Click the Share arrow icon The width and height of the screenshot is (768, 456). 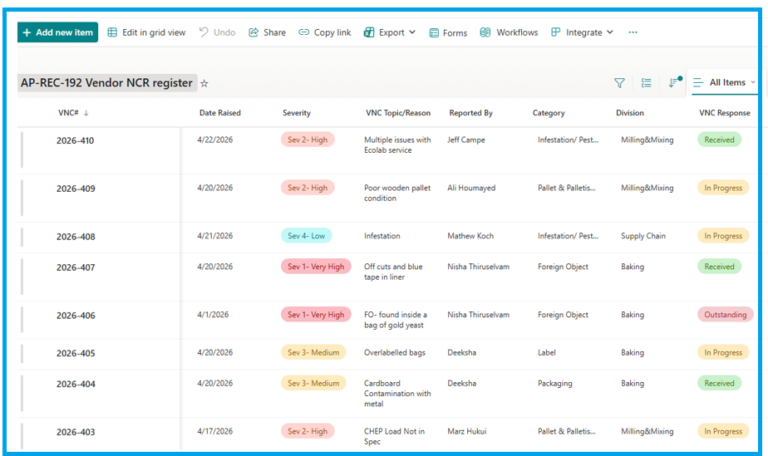pos(253,32)
